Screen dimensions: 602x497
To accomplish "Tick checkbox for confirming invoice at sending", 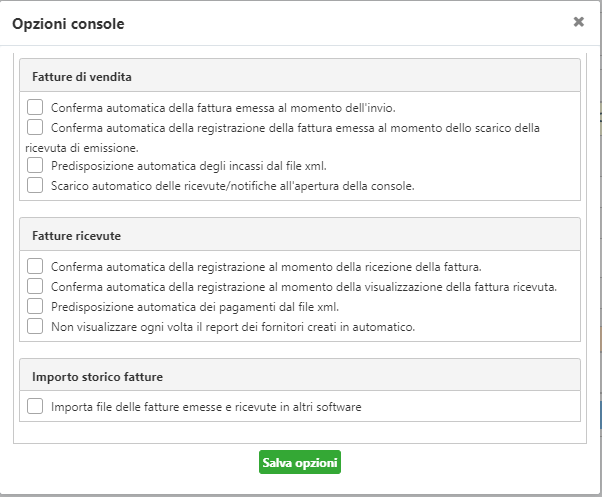I will (35, 107).
